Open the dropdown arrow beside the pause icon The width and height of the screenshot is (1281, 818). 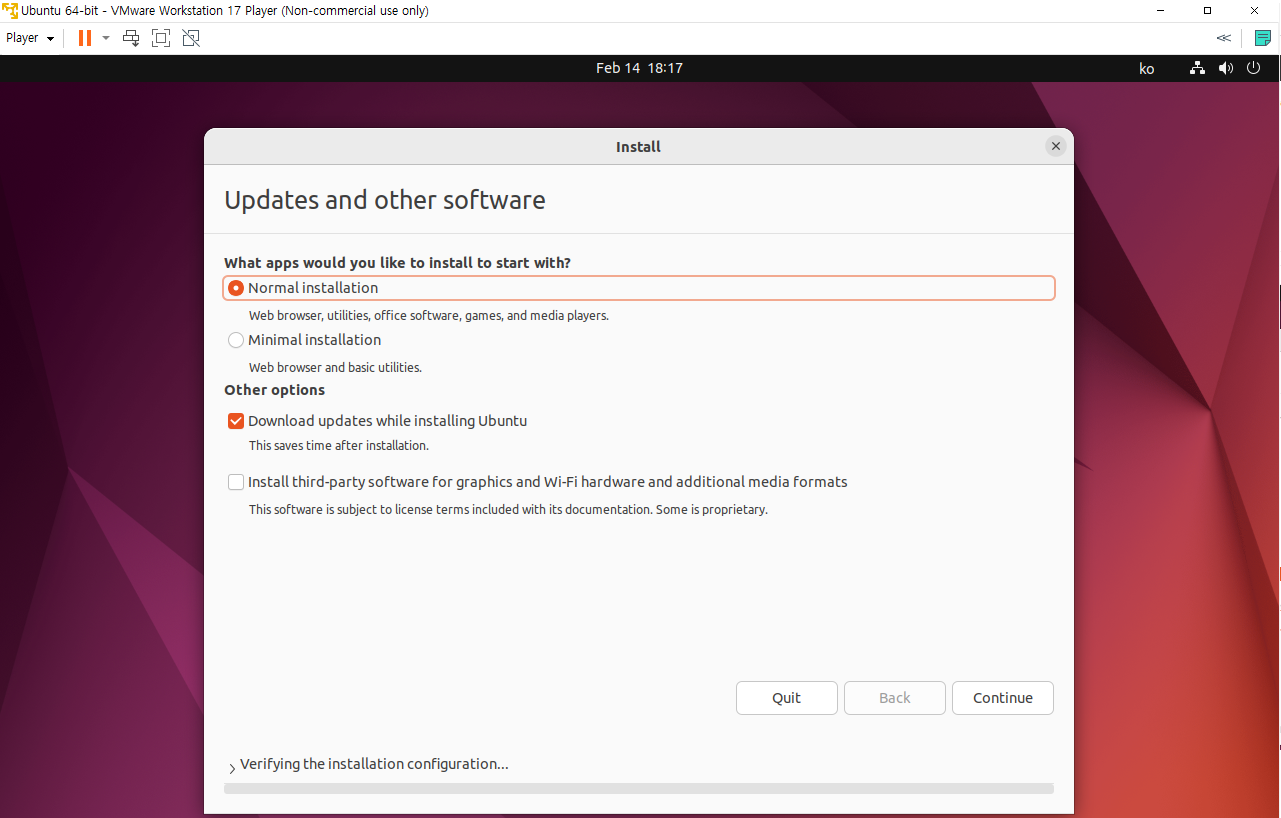coord(106,38)
